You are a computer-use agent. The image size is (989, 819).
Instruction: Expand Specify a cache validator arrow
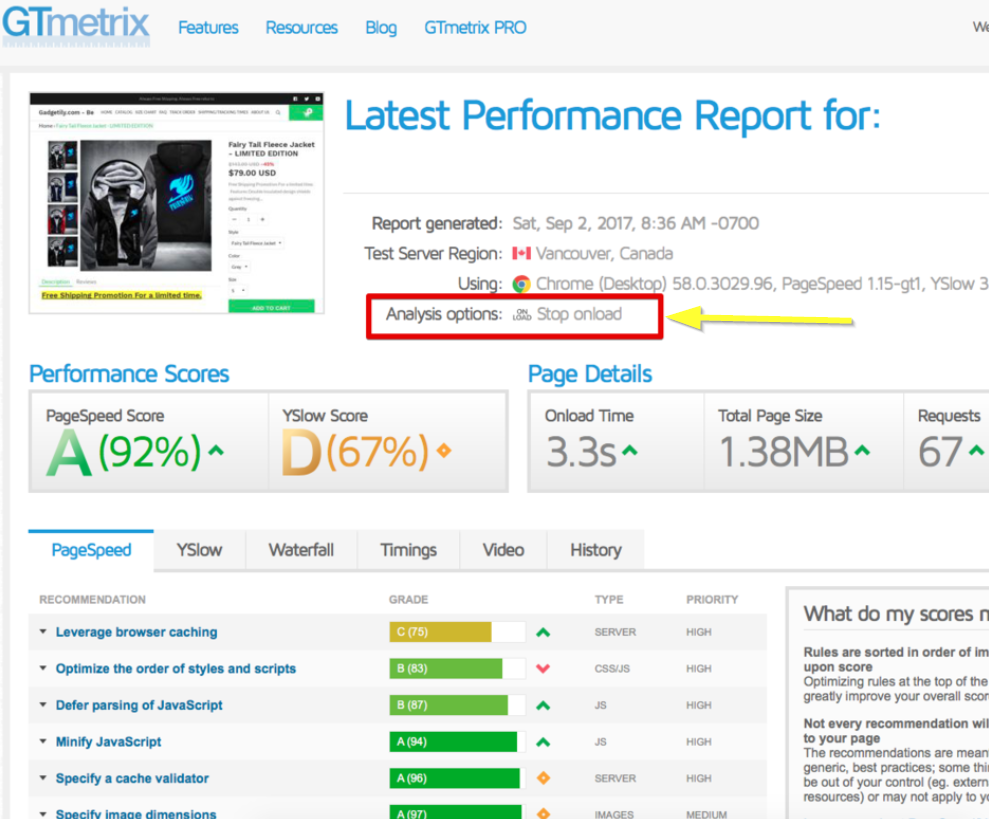(43, 778)
